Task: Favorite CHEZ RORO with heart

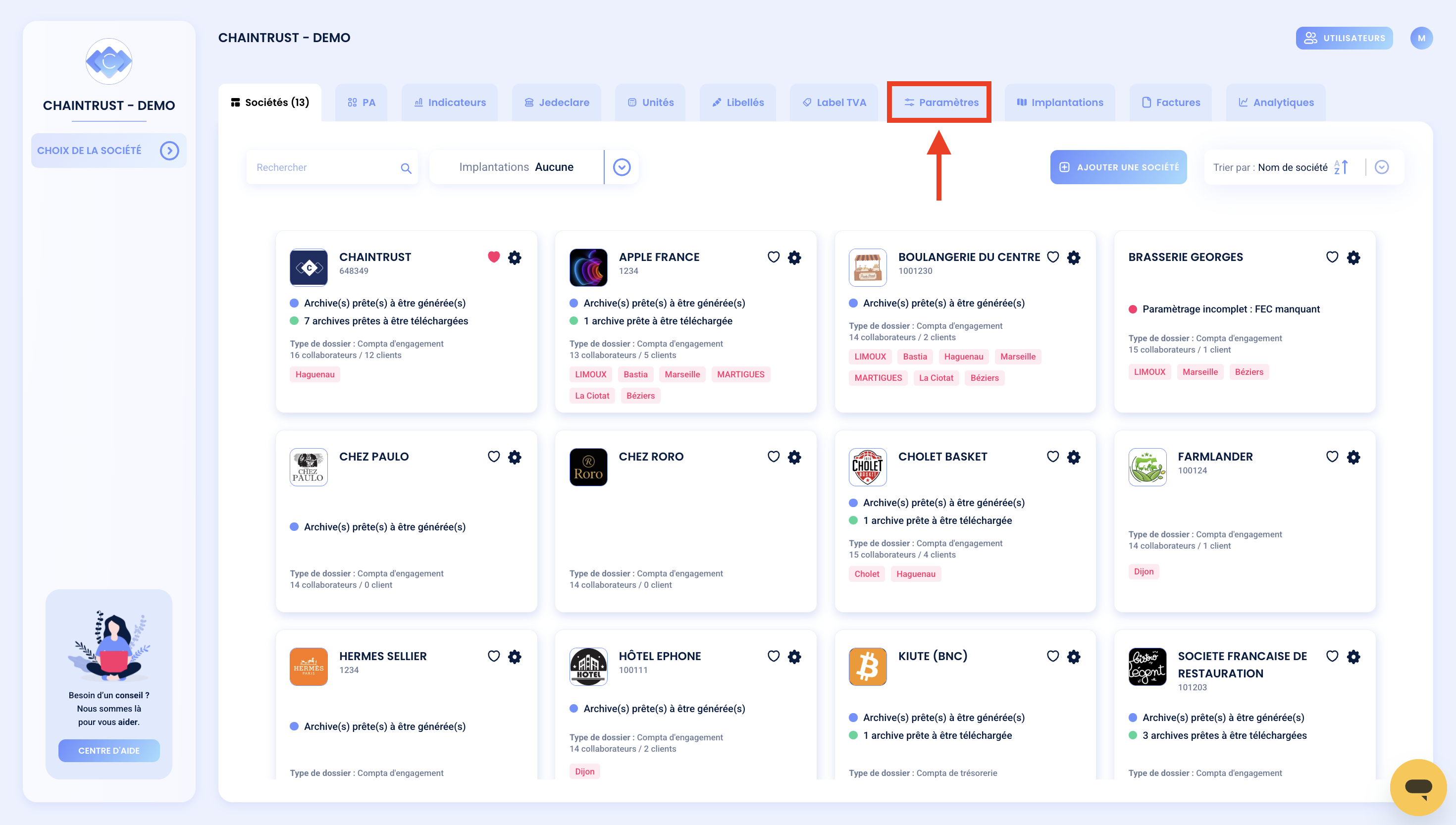Action: click(x=774, y=457)
